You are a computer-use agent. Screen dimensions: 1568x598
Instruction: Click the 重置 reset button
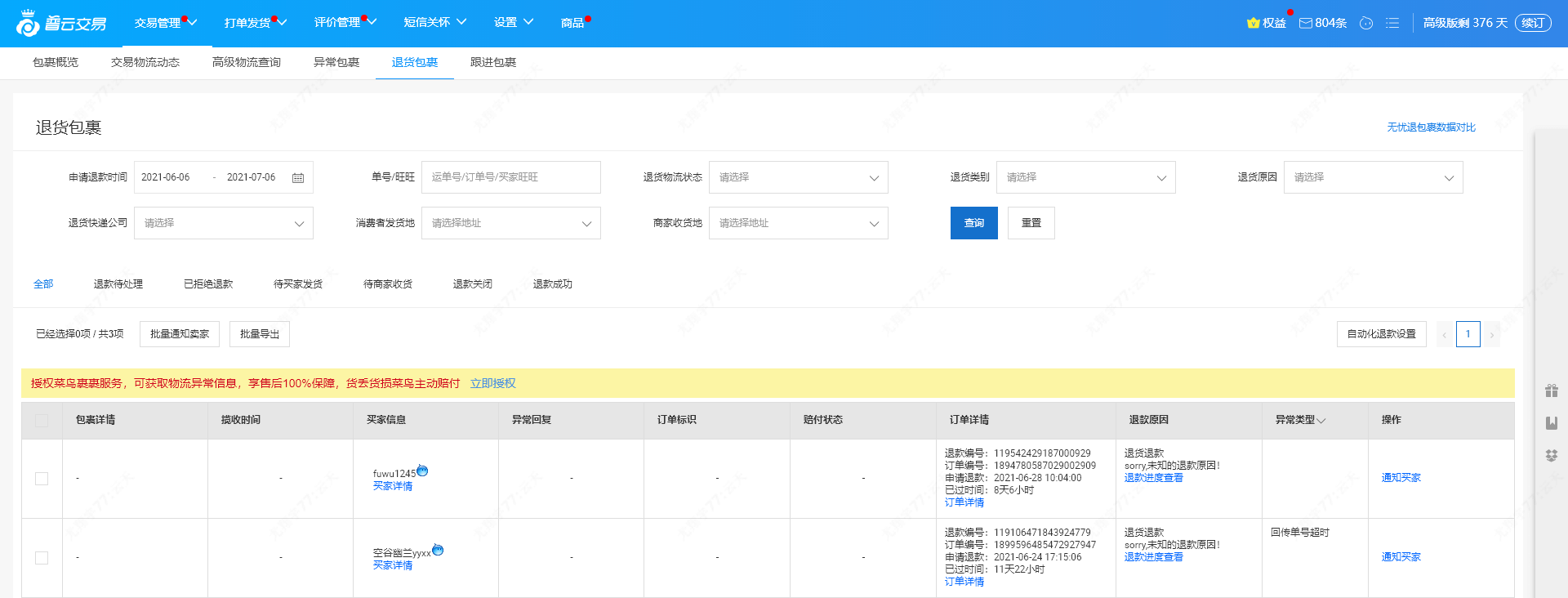click(x=1031, y=223)
